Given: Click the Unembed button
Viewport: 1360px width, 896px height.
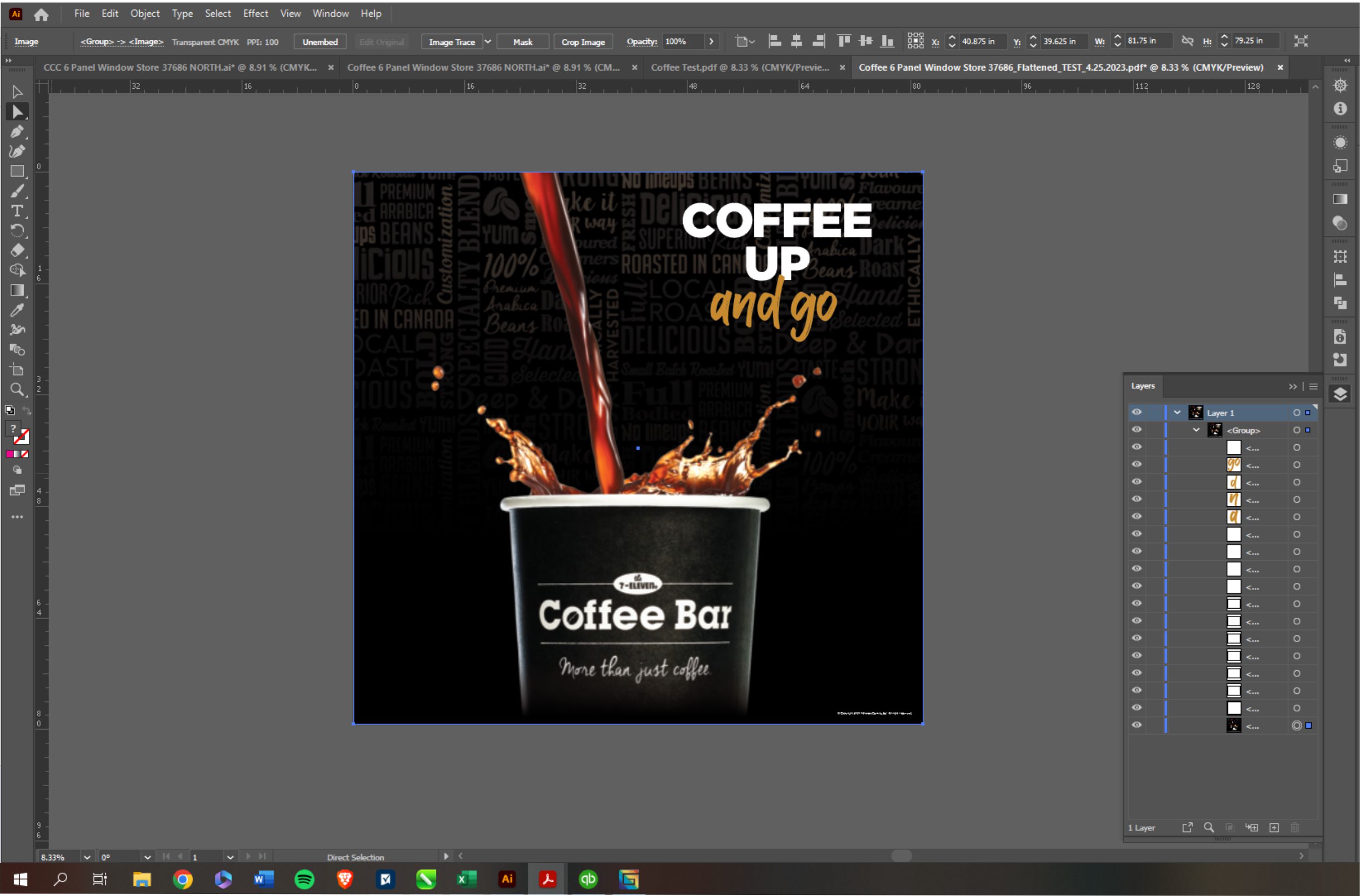Looking at the screenshot, I should tap(320, 42).
